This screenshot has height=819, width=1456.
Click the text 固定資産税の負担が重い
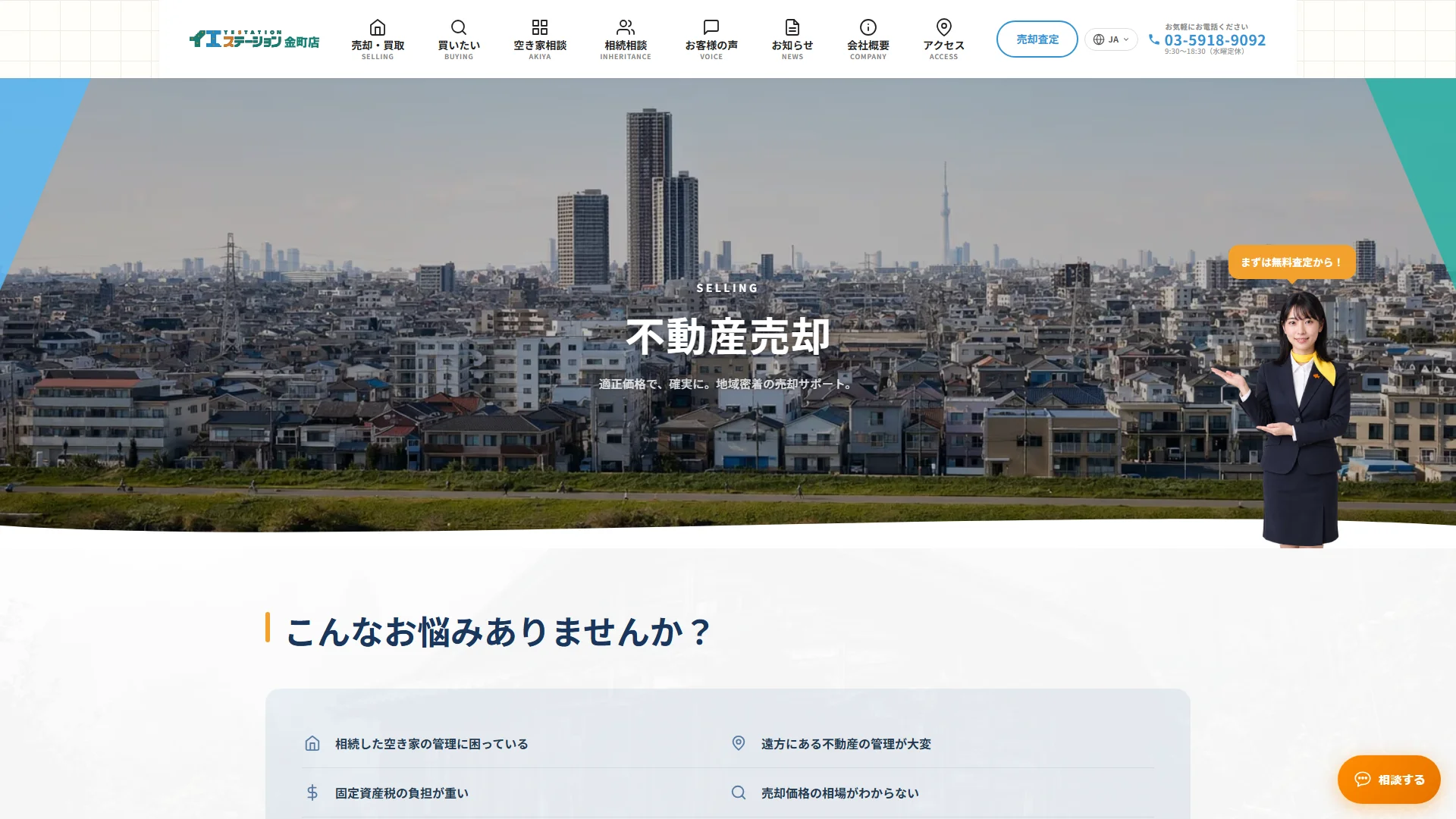click(402, 793)
